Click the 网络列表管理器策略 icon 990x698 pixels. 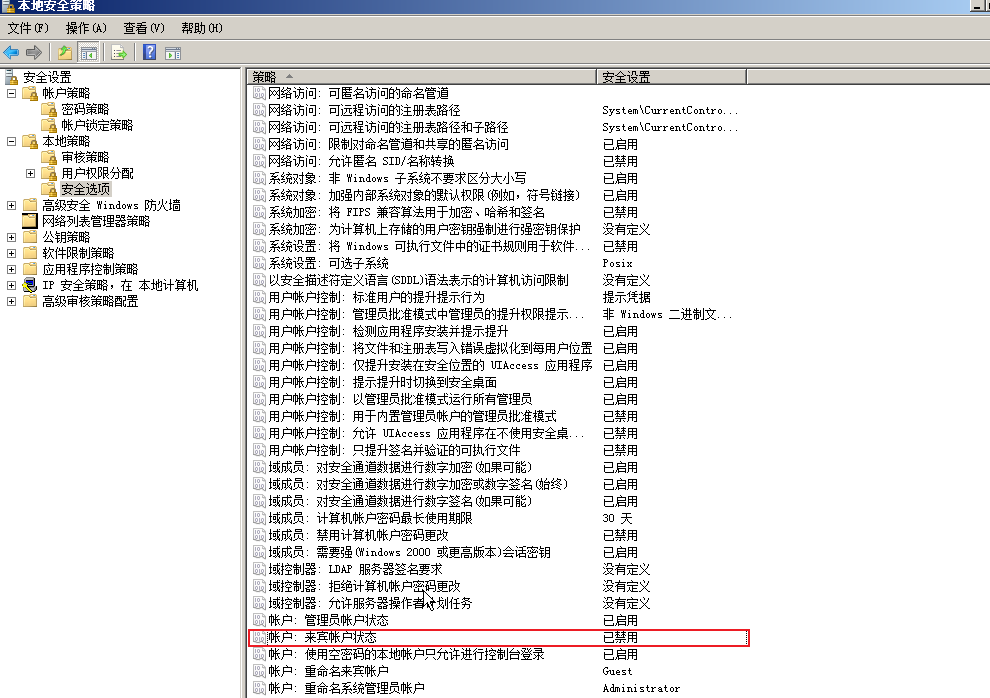click(30, 222)
